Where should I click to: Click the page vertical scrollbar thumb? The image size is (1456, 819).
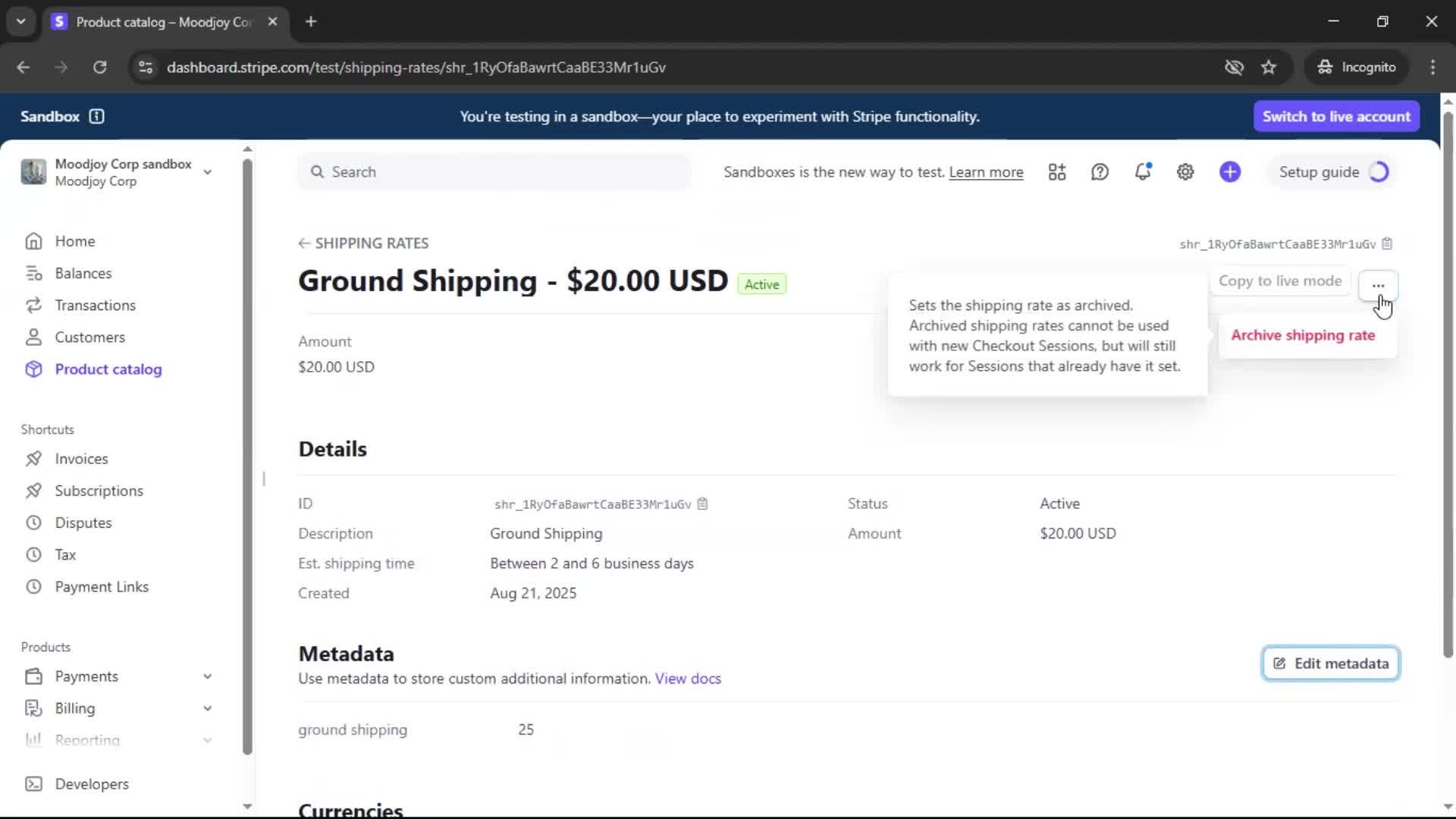coord(1448,383)
